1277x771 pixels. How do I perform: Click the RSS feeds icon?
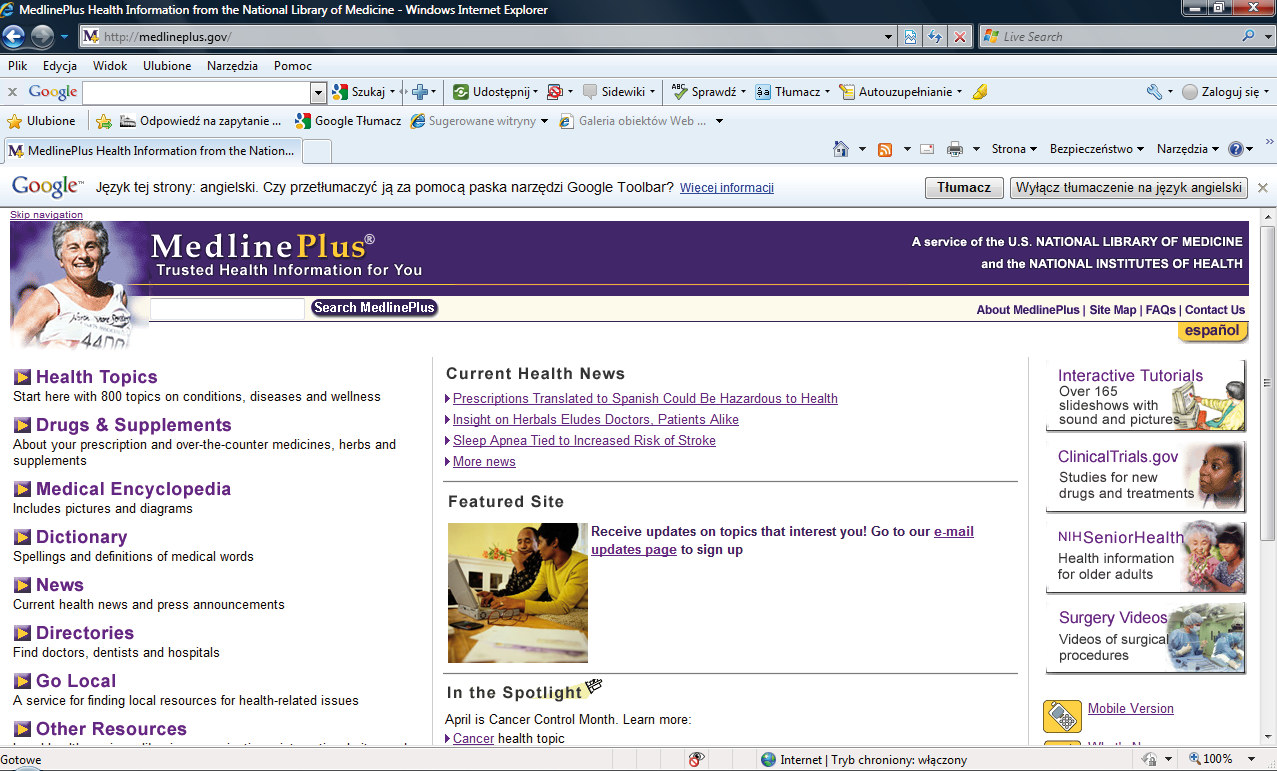(885, 149)
